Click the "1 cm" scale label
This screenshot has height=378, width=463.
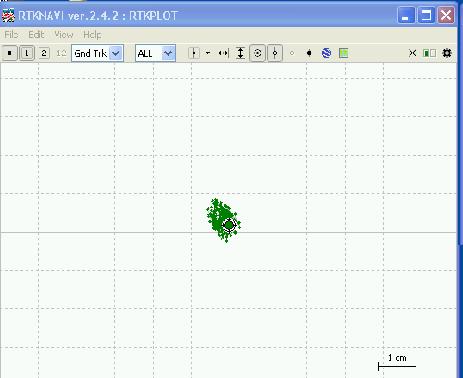pyautogui.click(x=397, y=358)
